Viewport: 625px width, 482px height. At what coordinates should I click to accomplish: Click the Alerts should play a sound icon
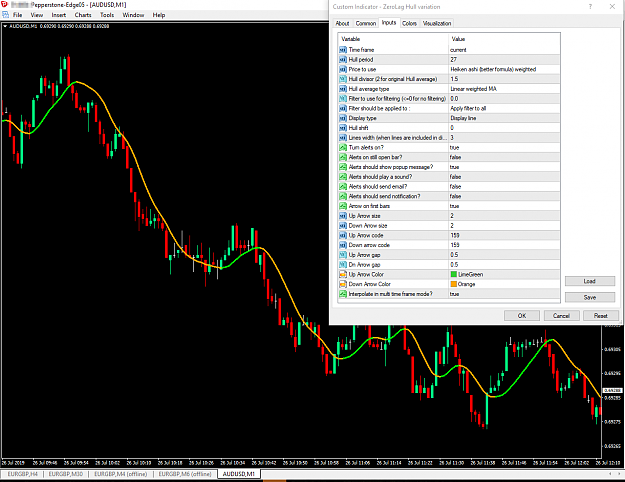pyautogui.click(x=343, y=177)
